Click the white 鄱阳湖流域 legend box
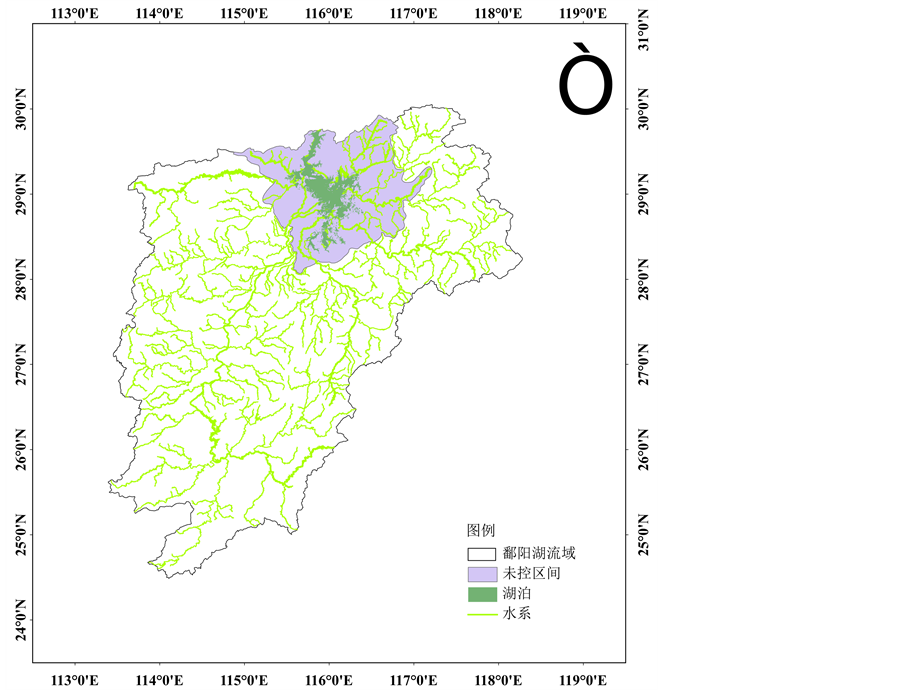 click(481, 553)
